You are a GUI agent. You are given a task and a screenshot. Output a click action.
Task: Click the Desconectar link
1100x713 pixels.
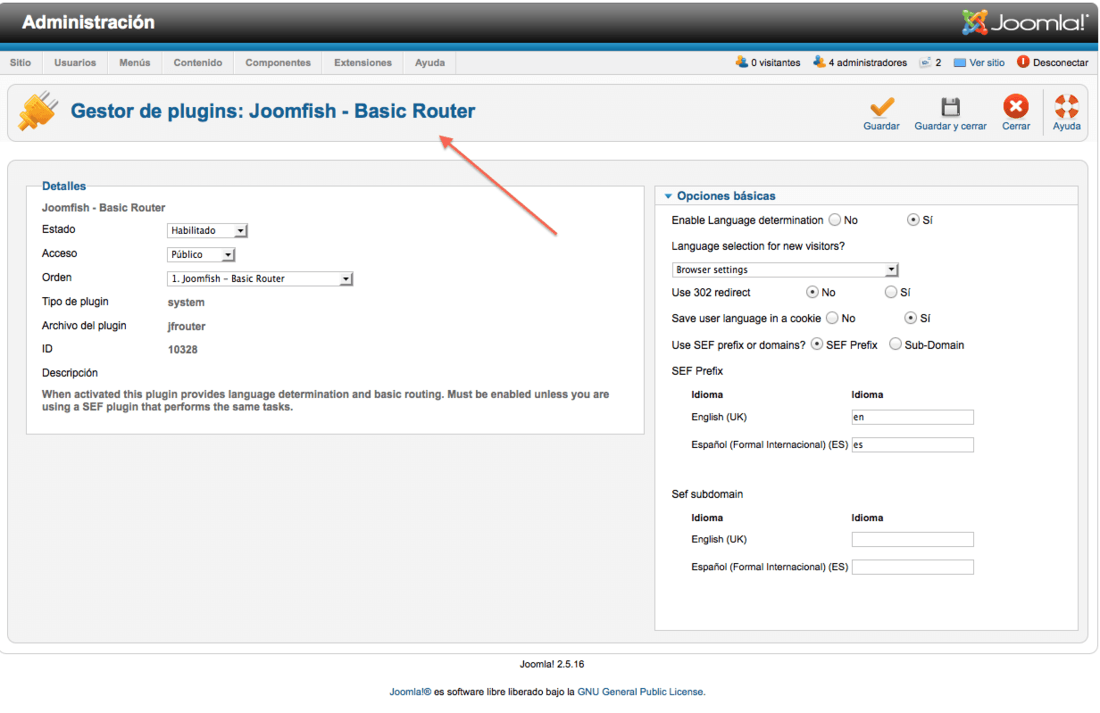tap(1061, 62)
